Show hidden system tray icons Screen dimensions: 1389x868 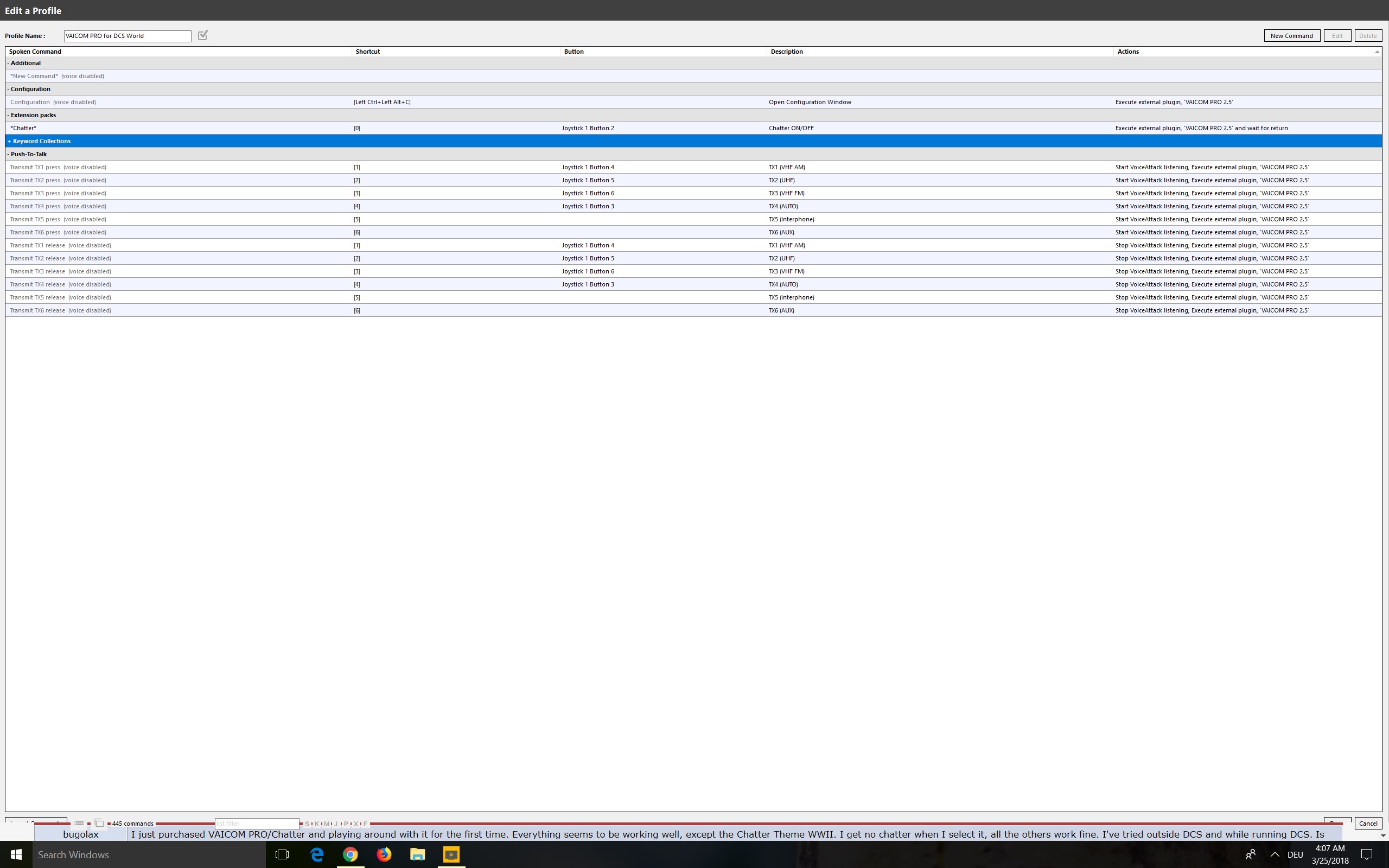pyautogui.click(x=1275, y=855)
